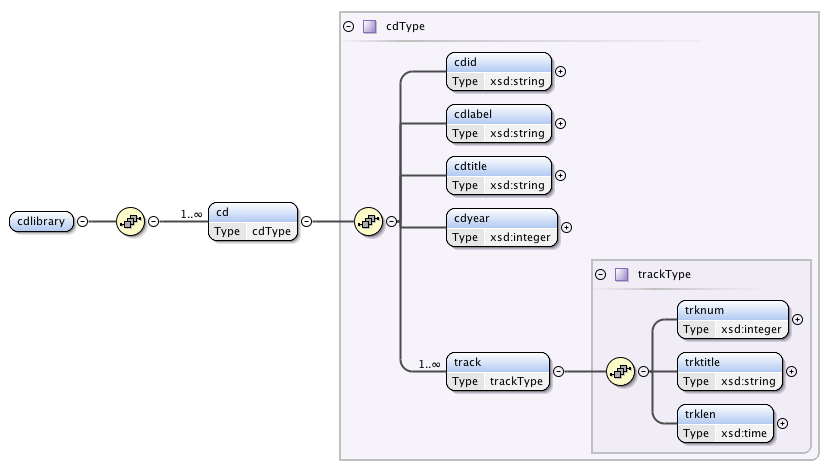Collapse the trackType group header
Viewport: 835px width, 470px height.
(x=600, y=274)
